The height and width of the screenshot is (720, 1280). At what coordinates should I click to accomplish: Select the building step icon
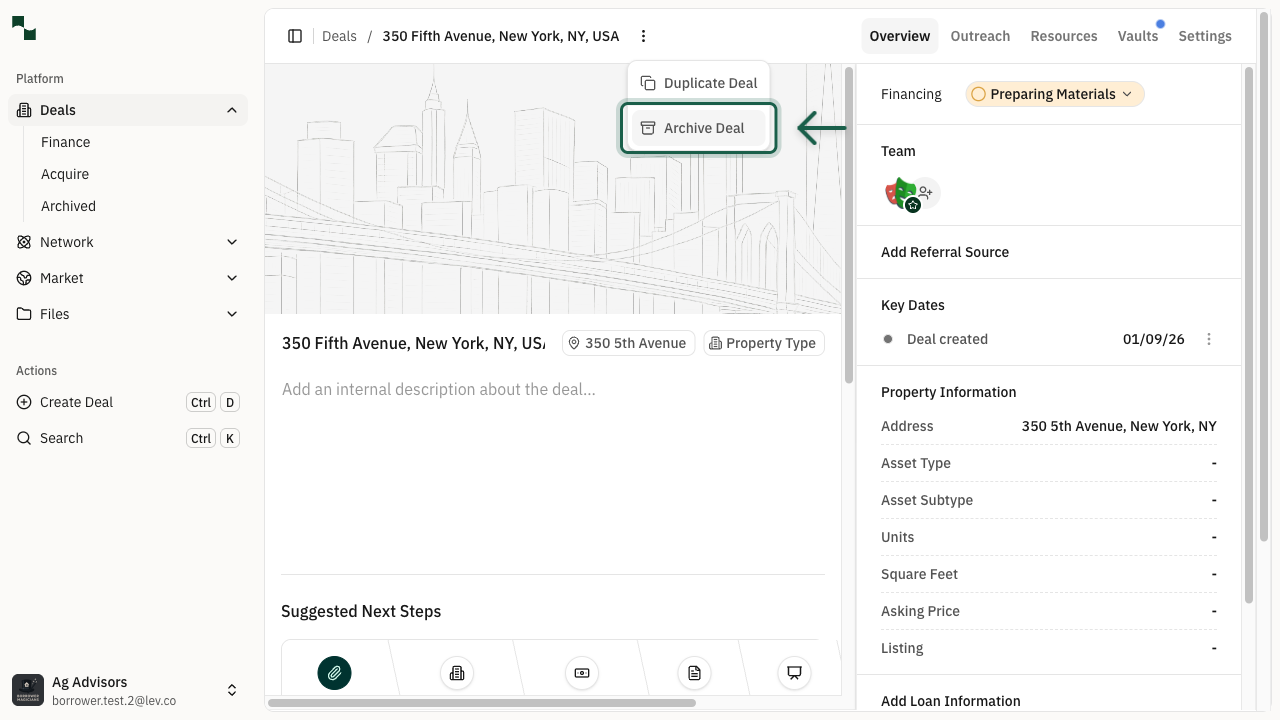point(457,673)
